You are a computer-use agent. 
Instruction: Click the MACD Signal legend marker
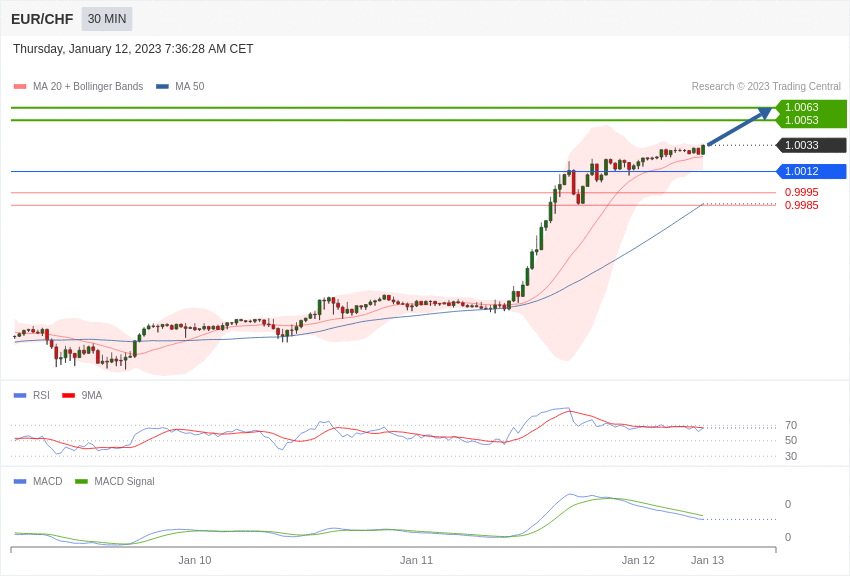81,481
